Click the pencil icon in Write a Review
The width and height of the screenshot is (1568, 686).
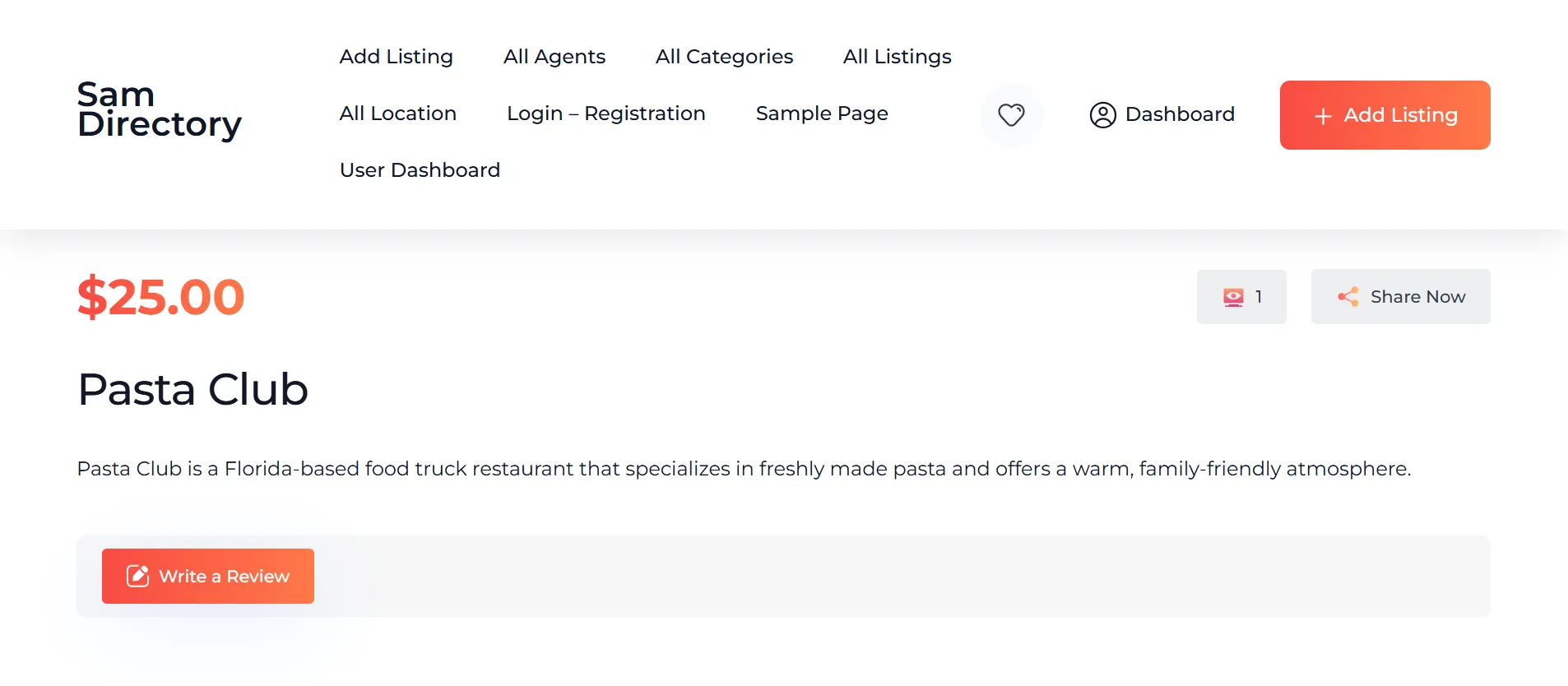(x=137, y=576)
